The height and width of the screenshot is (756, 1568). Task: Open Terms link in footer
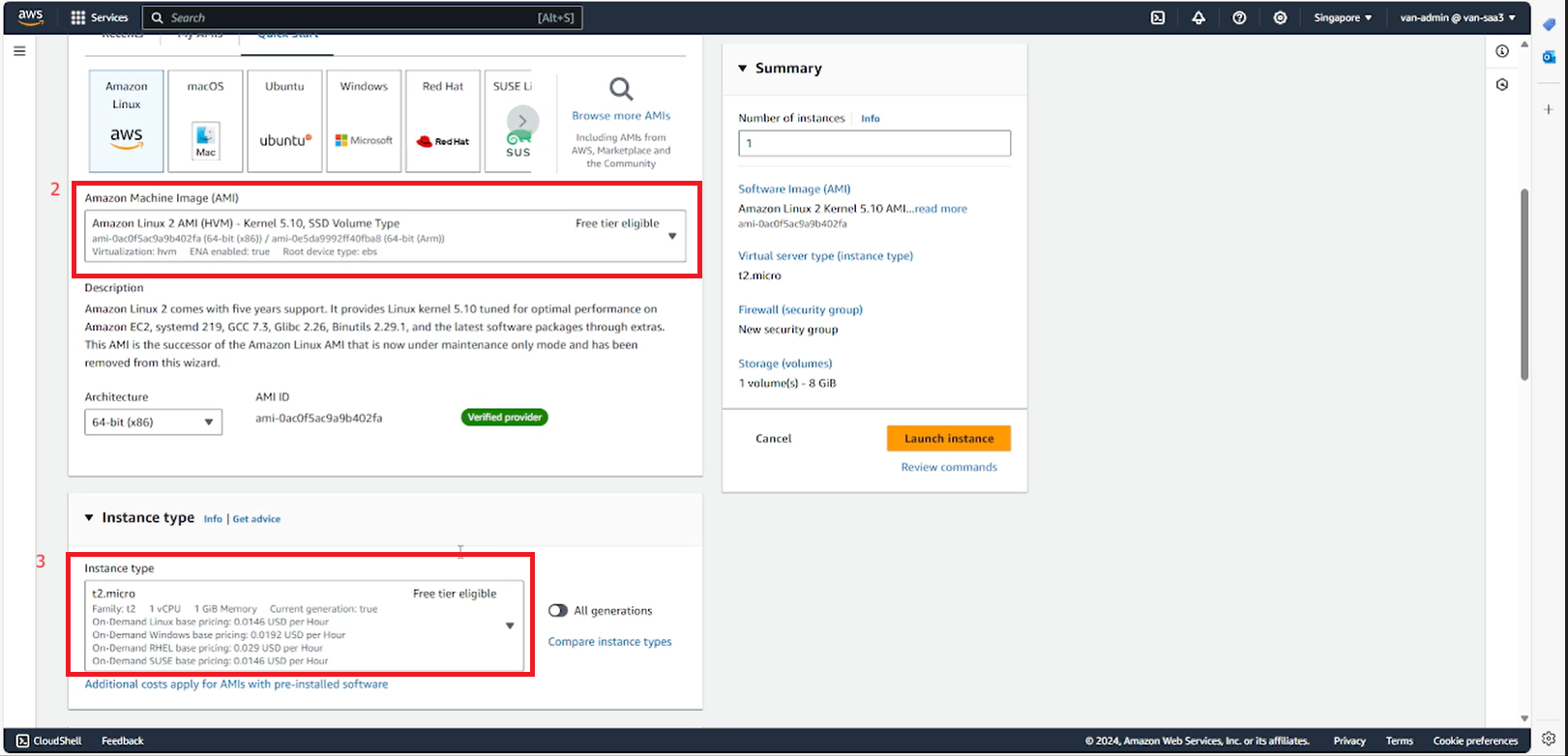coord(1400,741)
